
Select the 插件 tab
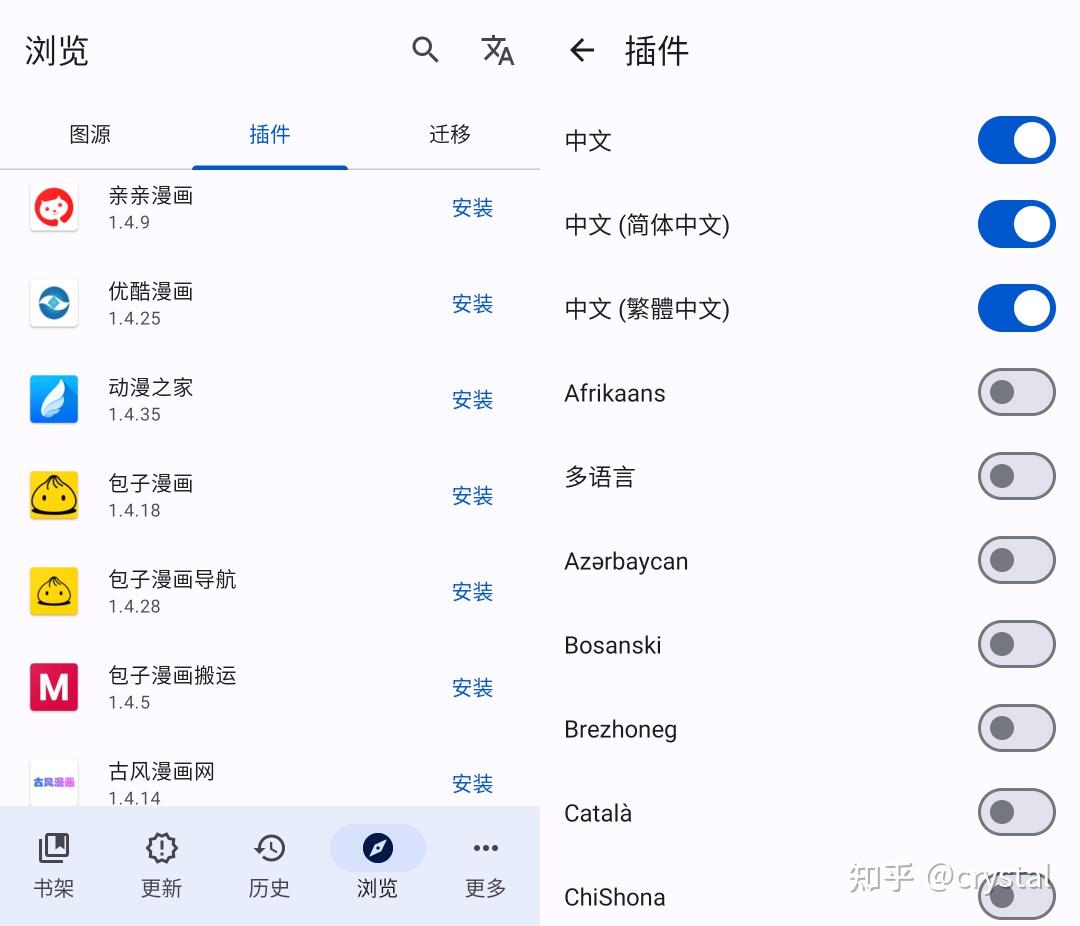click(270, 134)
